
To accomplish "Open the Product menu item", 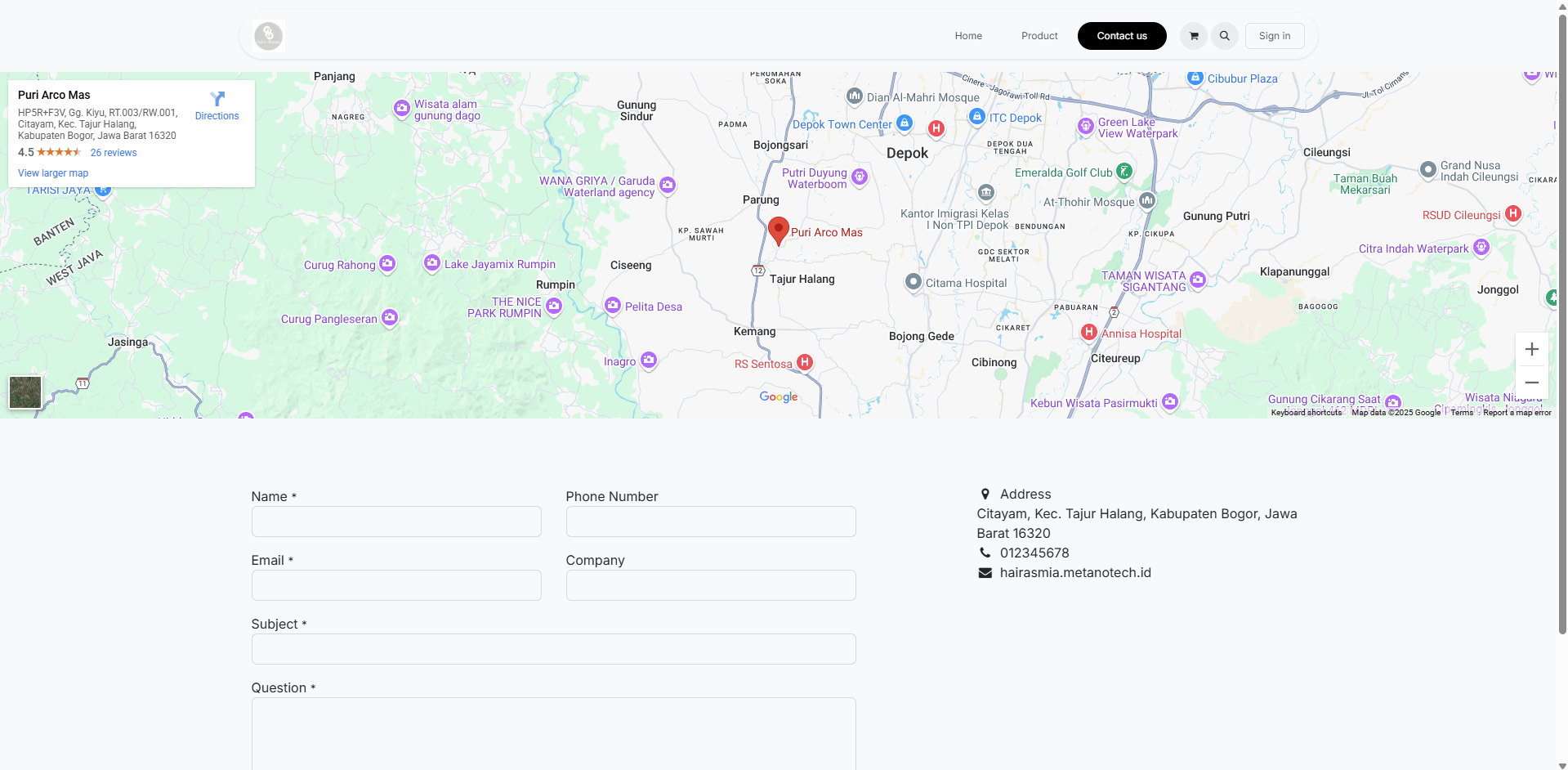I will pyautogui.click(x=1039, y=36).
